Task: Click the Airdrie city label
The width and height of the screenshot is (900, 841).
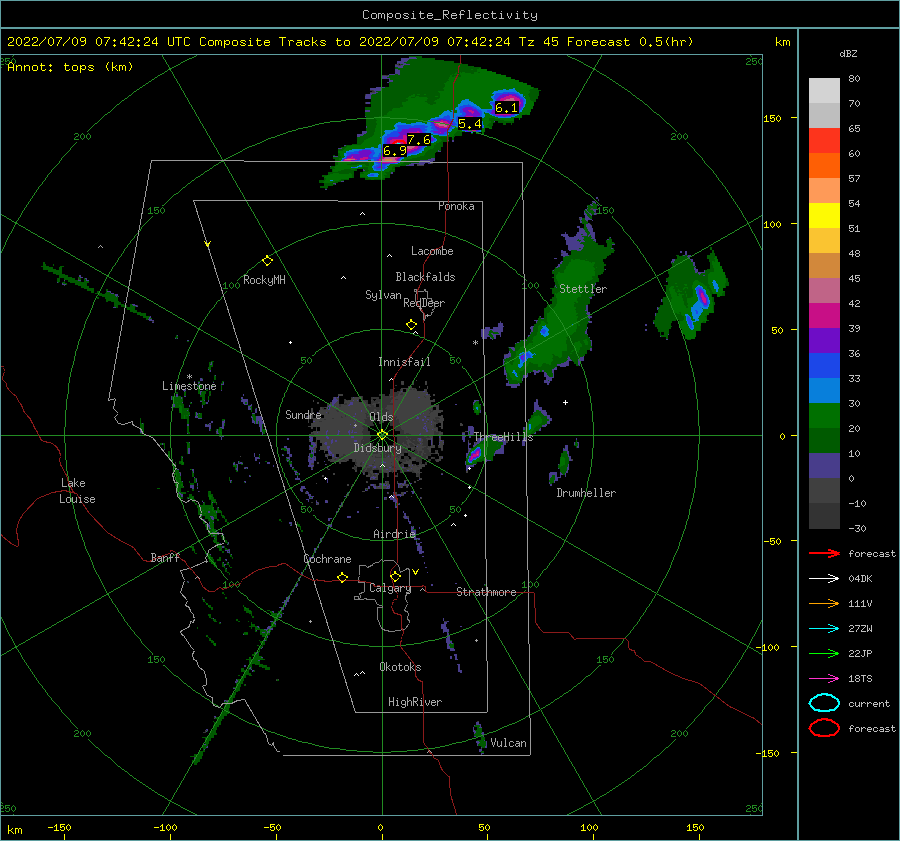Action: point(394,534)
